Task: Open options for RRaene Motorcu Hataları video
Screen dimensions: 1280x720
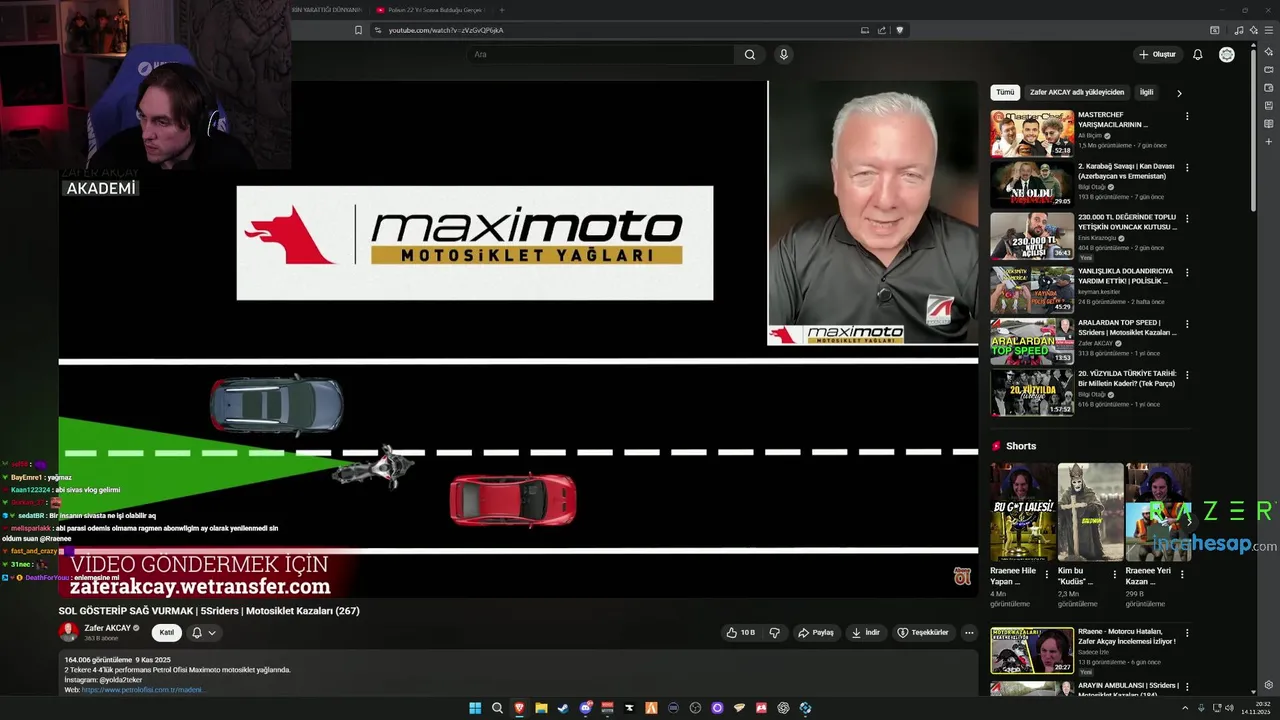Action: (1187, 633)
